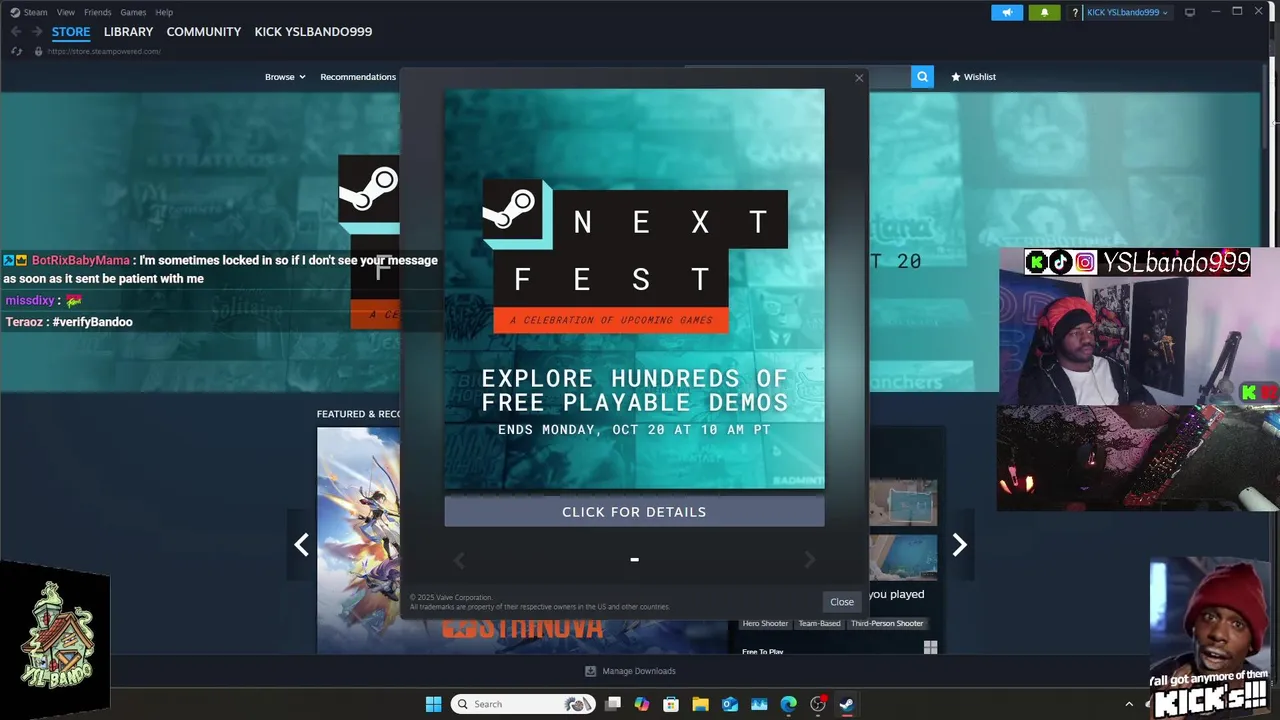Click the popup next arrow
The image size is (1280, 720).
coord(810,561)
